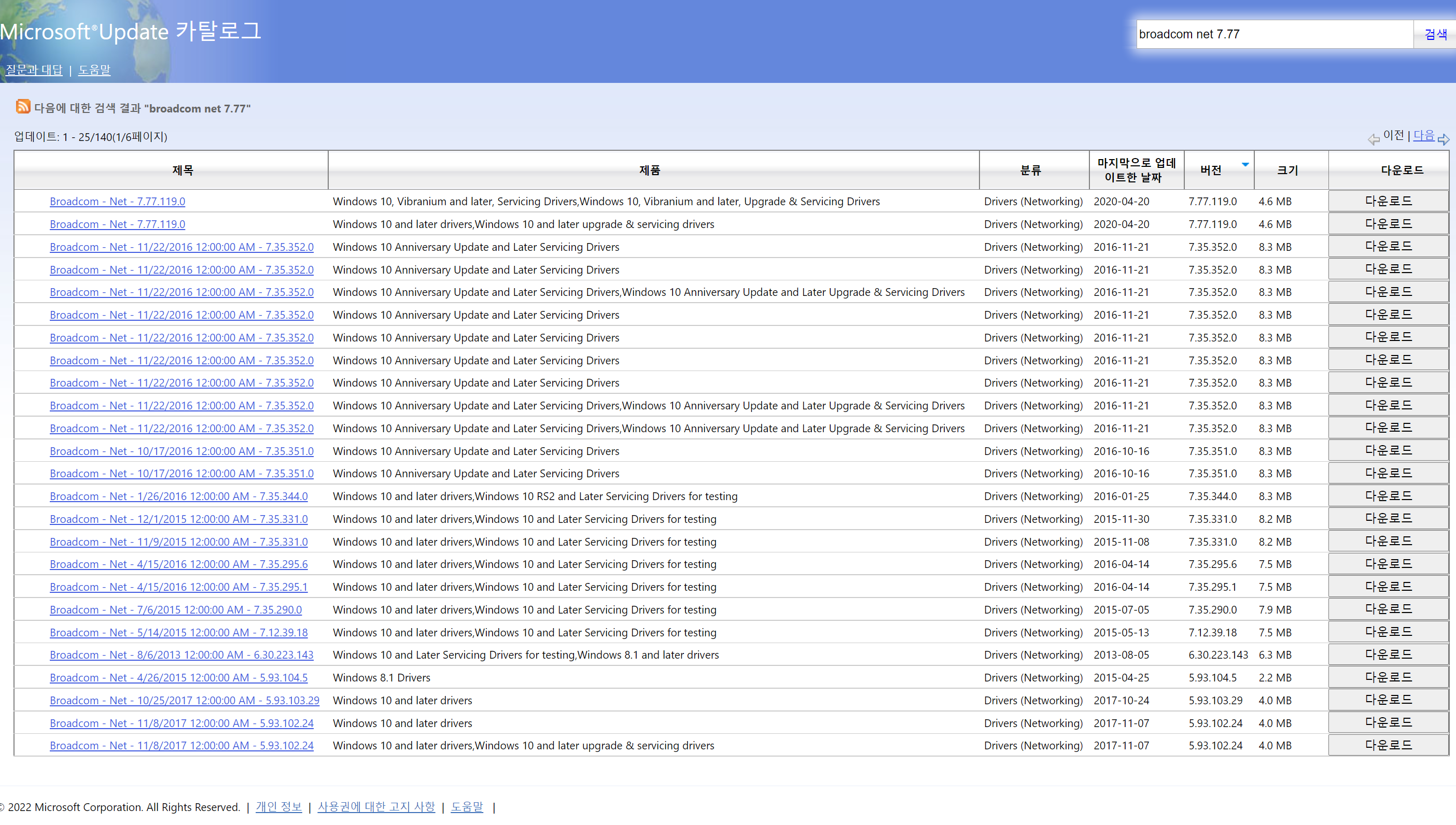Click 다운로드 for version 5.93.103.29 row
Image resolution: width=1456 pixels, height=825 pixels.
(1388, 700)
